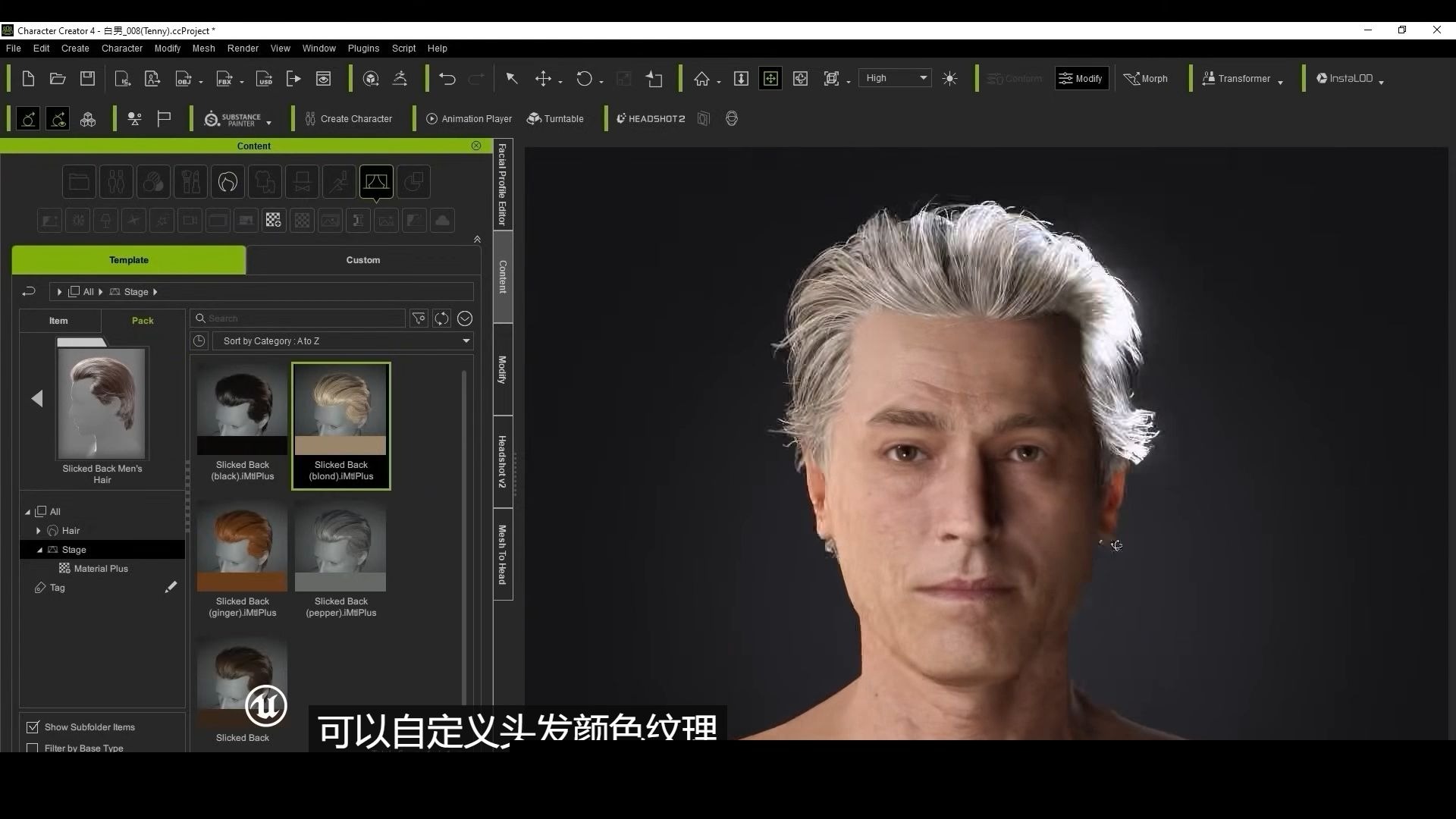Click the HEADSHOT 2 toolbar icon
Viewport: 1456px width, 819px height.
click(651, 118)
